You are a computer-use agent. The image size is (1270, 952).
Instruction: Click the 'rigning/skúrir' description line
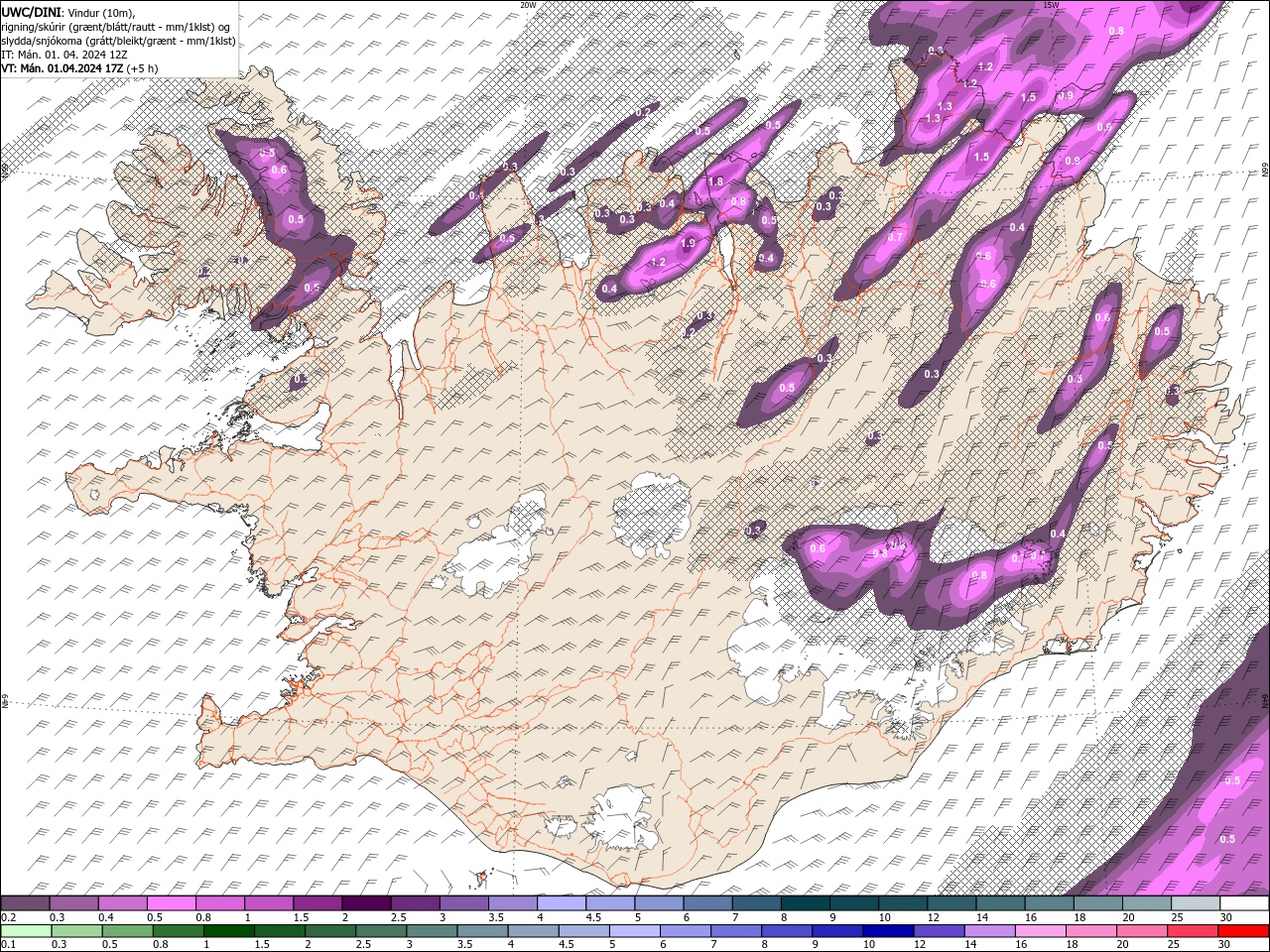click(117, 26)
